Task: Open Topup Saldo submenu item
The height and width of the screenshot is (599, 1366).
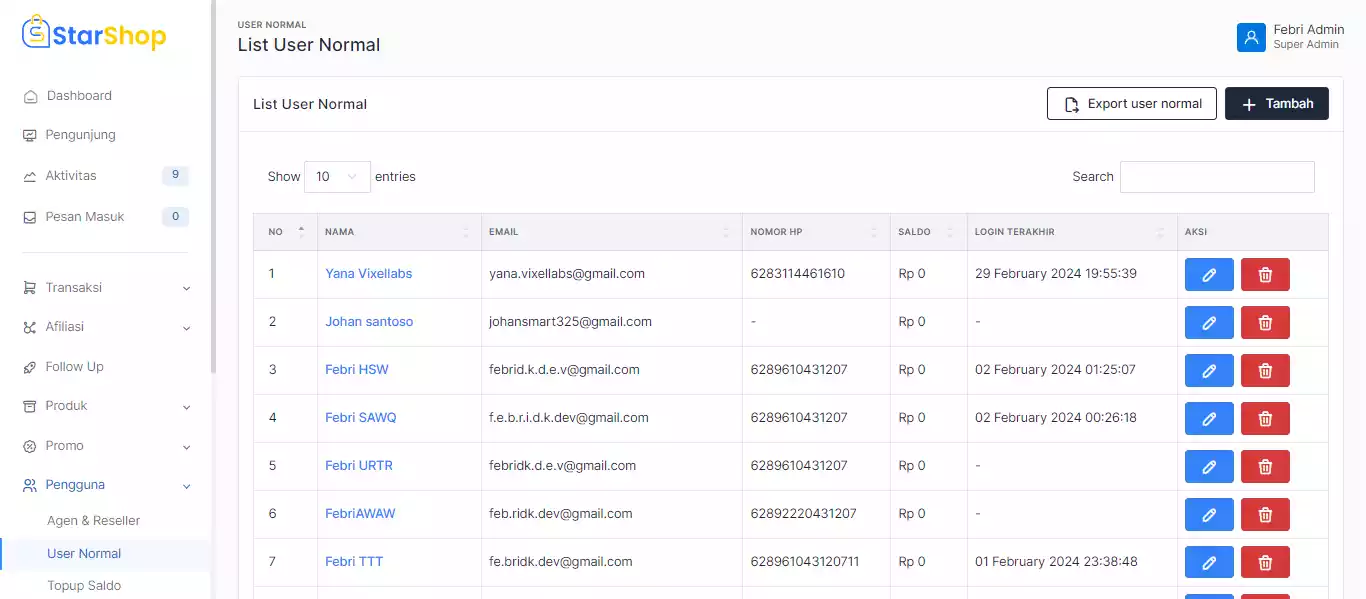Action: 84,586
